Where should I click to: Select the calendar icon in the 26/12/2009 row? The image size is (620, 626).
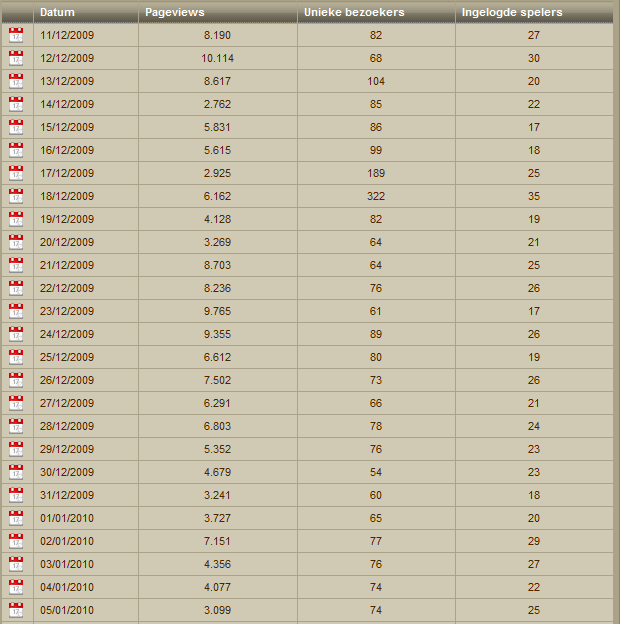(x=16, y=380)
